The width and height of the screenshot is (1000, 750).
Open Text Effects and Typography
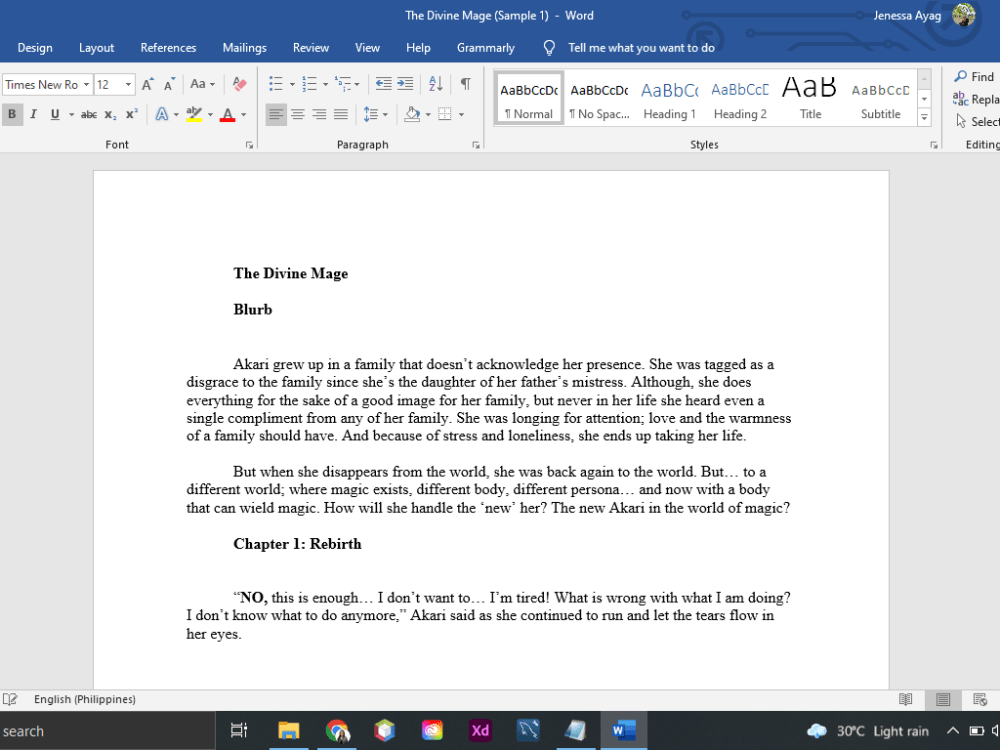162,115
